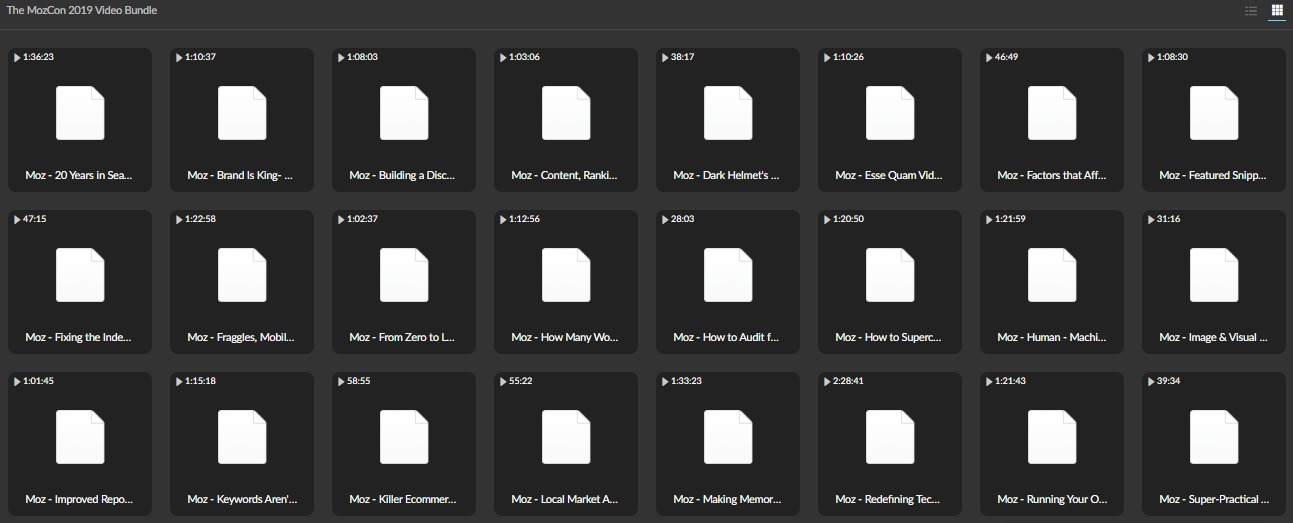Open file icon for Moz - Redefining Tec...
1293x523 pixels.
pos(890,437)
